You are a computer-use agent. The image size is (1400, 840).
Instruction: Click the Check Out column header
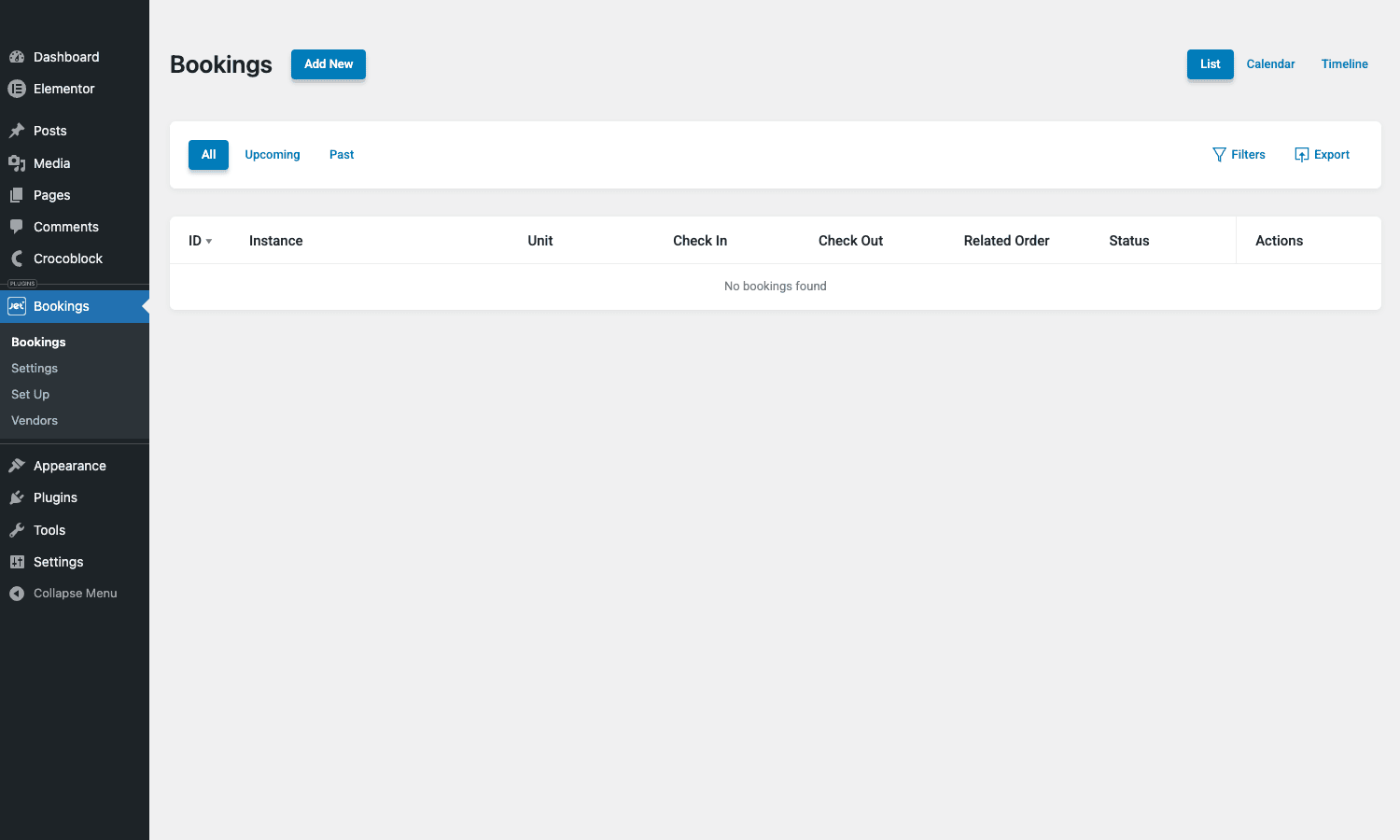tap(850, 241)
